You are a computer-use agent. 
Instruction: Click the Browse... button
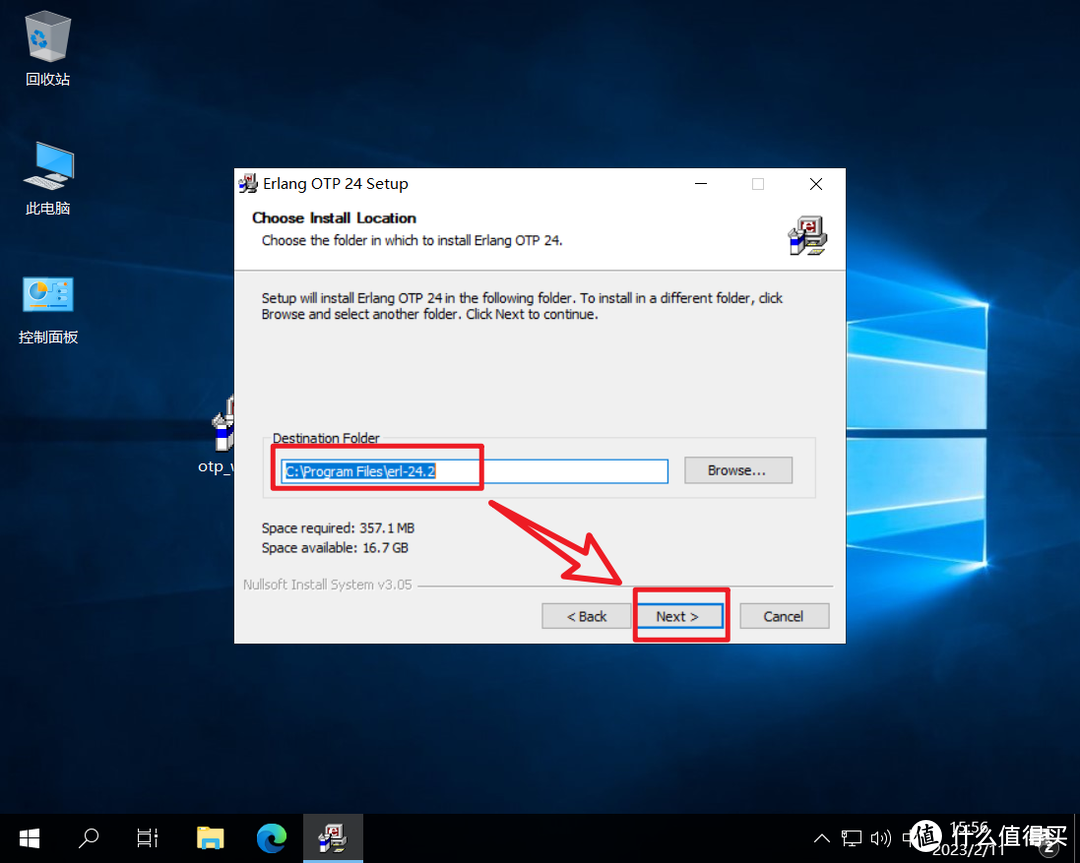(737, 470)
